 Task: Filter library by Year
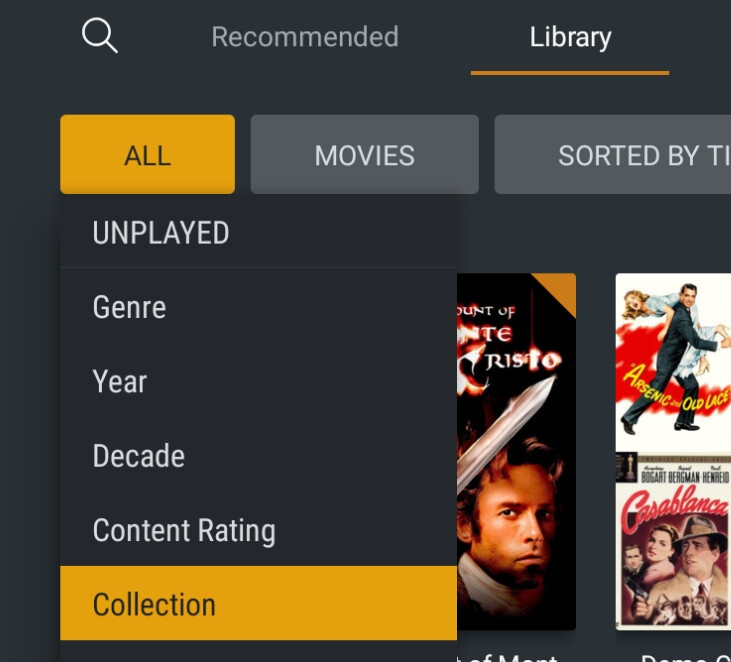(x=258, y=381)
